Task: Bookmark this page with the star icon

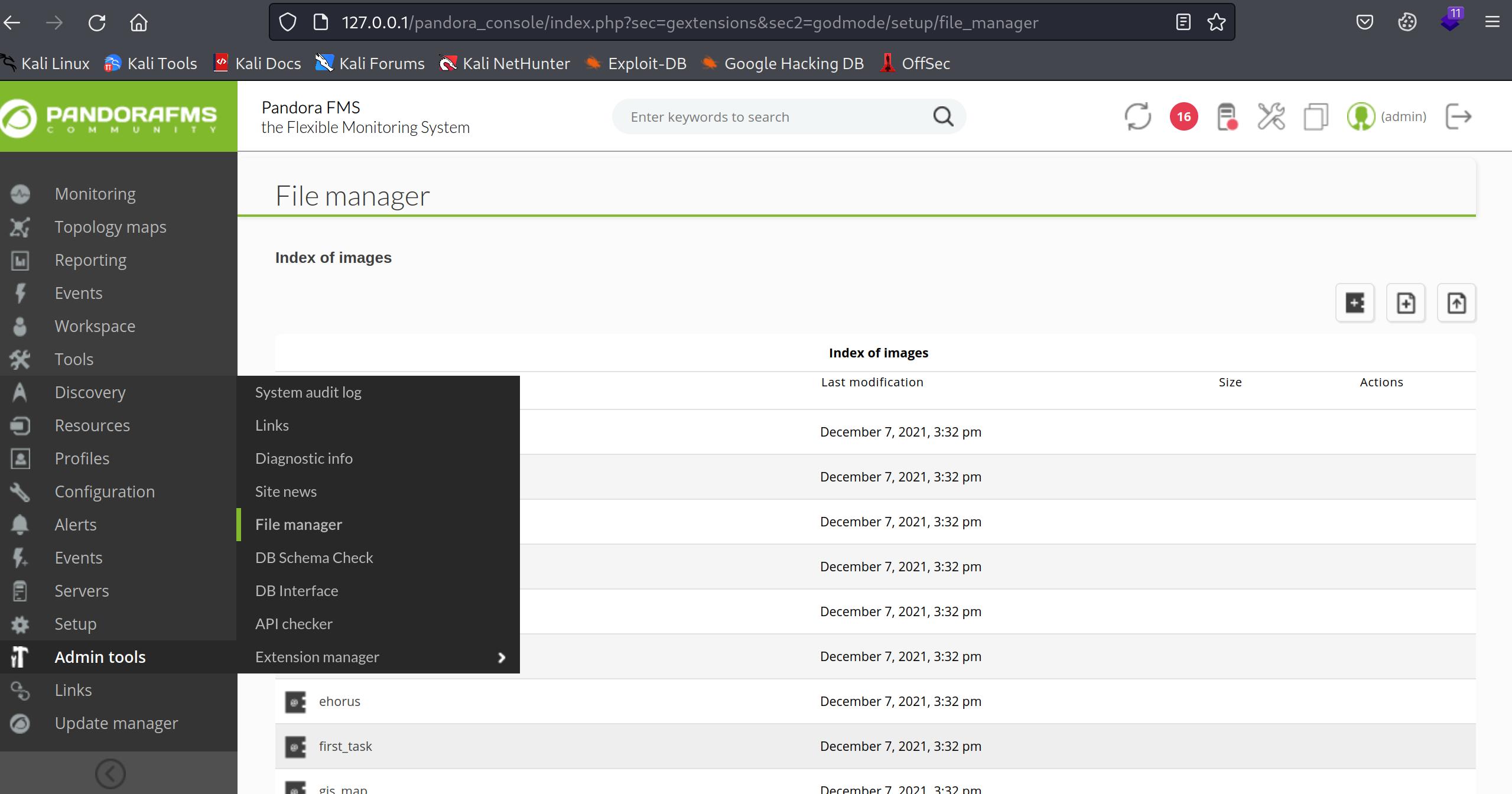Action: pyautogui.click(x=1216, y=22)
